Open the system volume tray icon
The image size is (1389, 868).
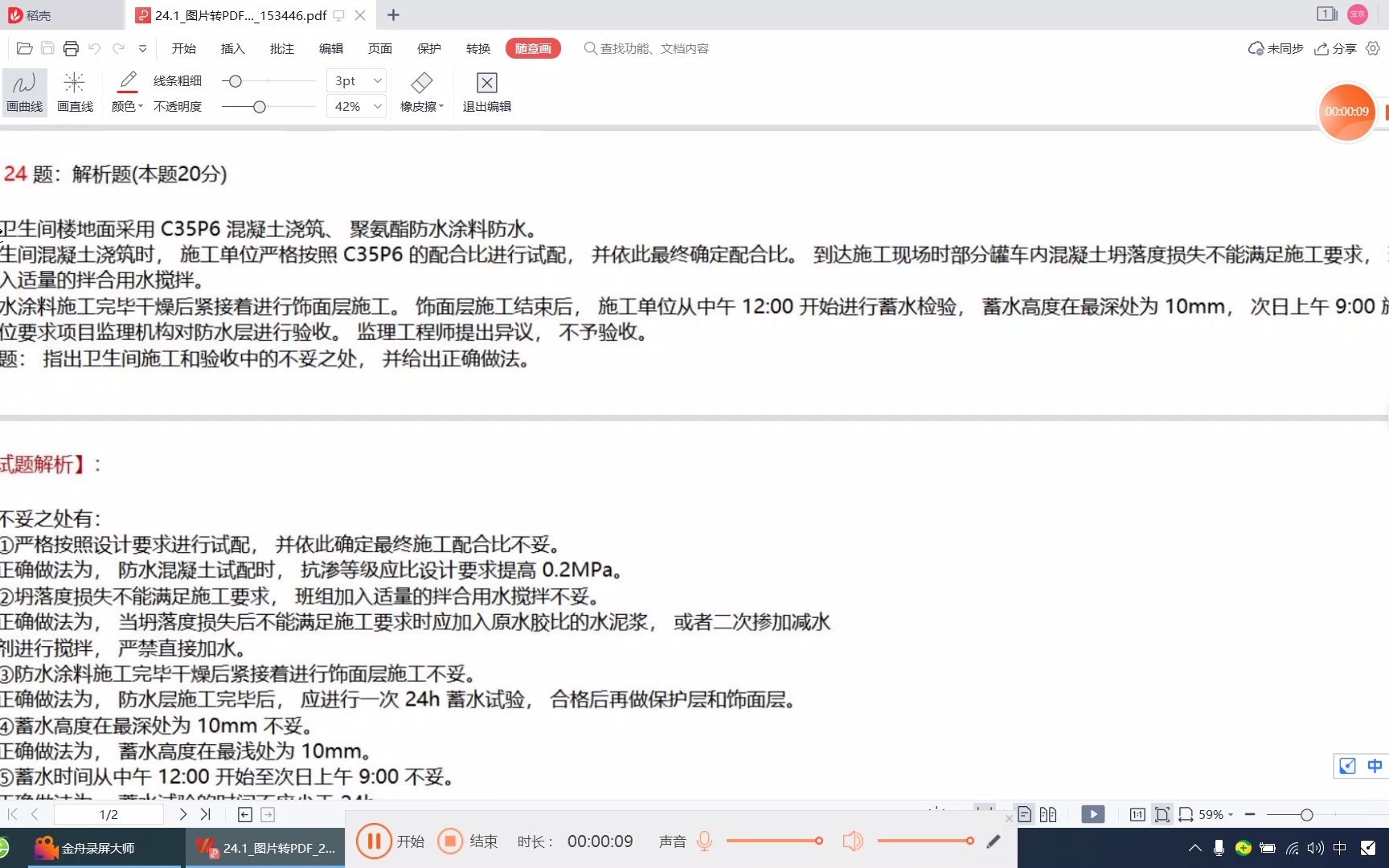coord(1316,848)
